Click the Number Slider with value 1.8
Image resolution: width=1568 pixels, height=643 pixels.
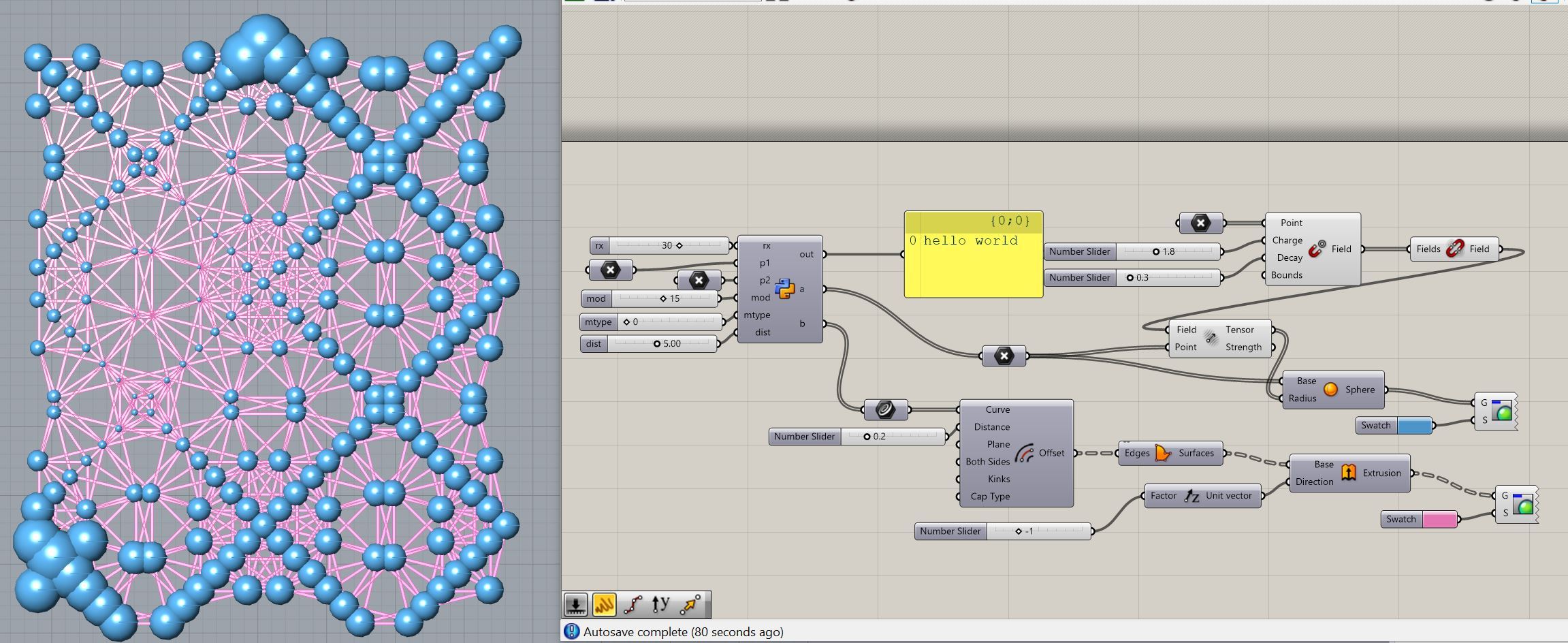(x=1132, y=251)
